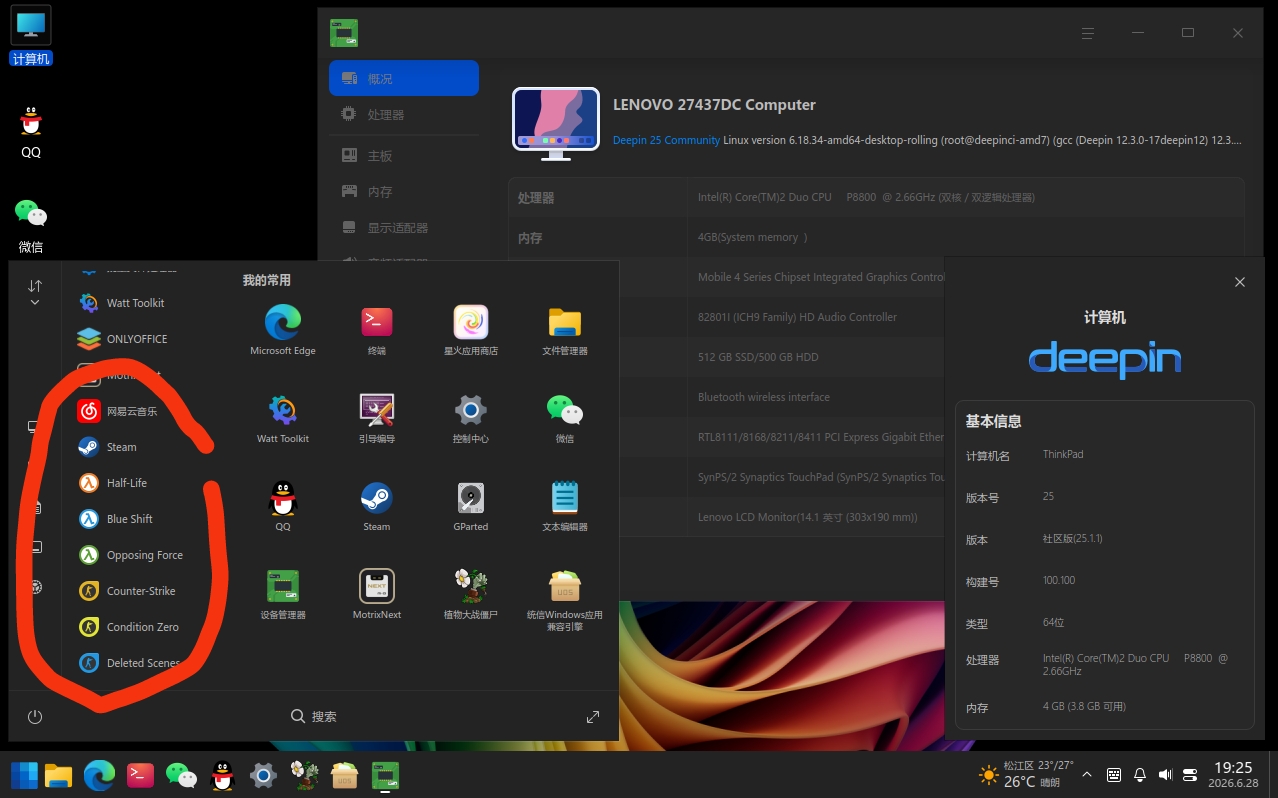Open the launcher sort order dropdown

35,292
